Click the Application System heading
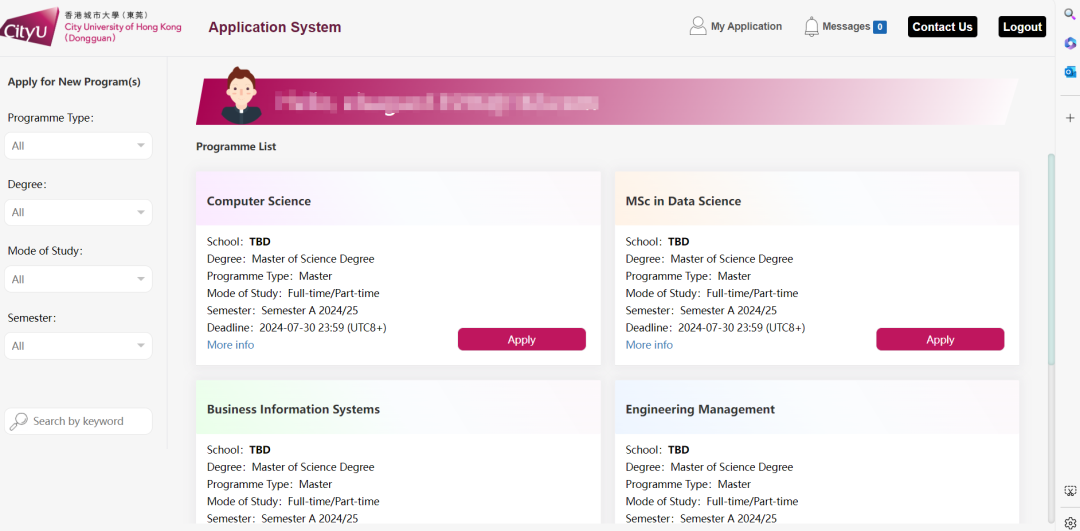 click(x=275, y=28)
